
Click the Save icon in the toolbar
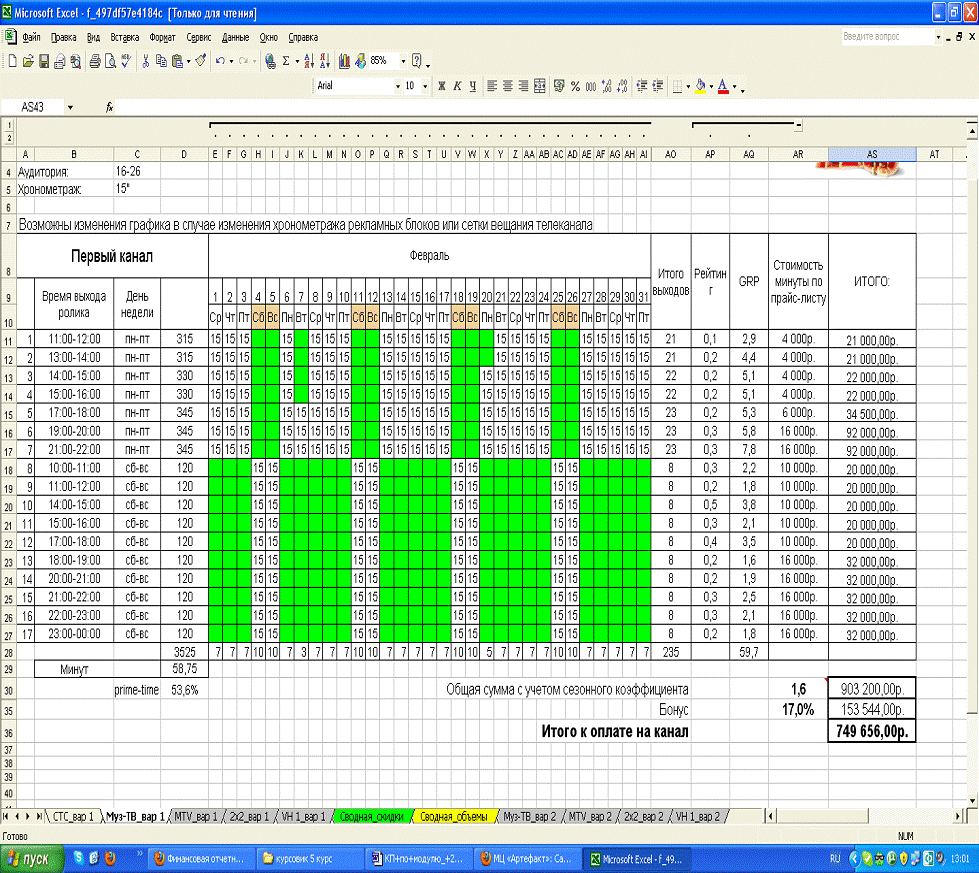tap(44, 61)
